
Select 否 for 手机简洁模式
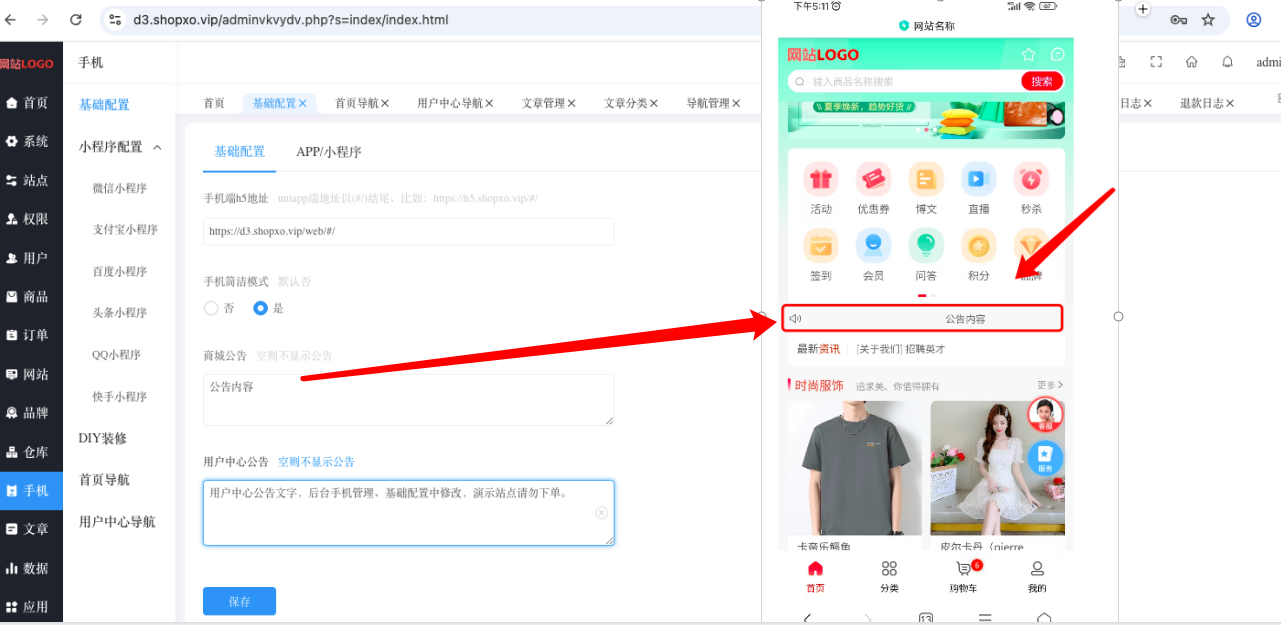[x=211, y=308]
